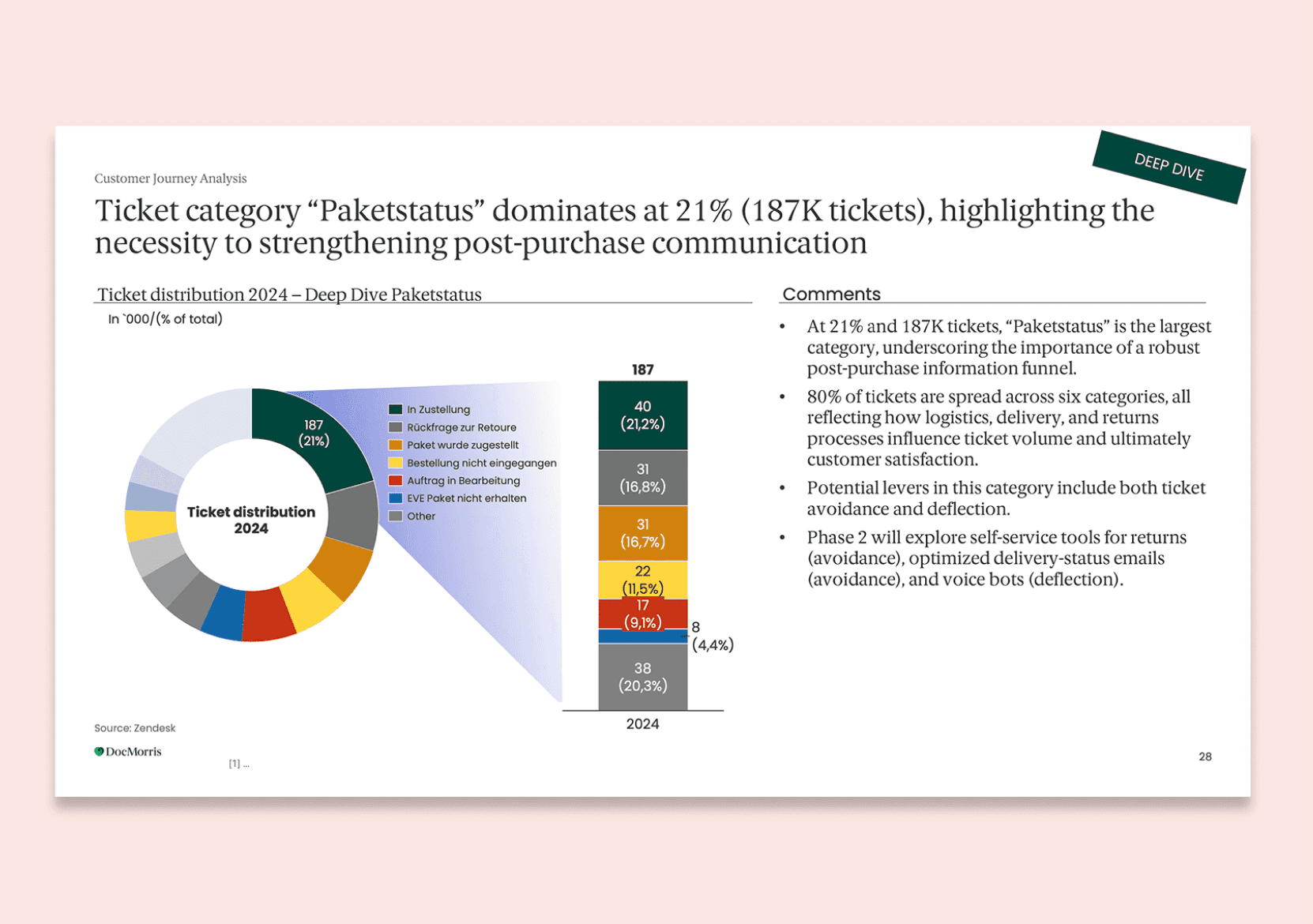The image size is (1313, 924).
Task: Click the 'In `000/(% of total)' unit note
Action: (165, 319)
